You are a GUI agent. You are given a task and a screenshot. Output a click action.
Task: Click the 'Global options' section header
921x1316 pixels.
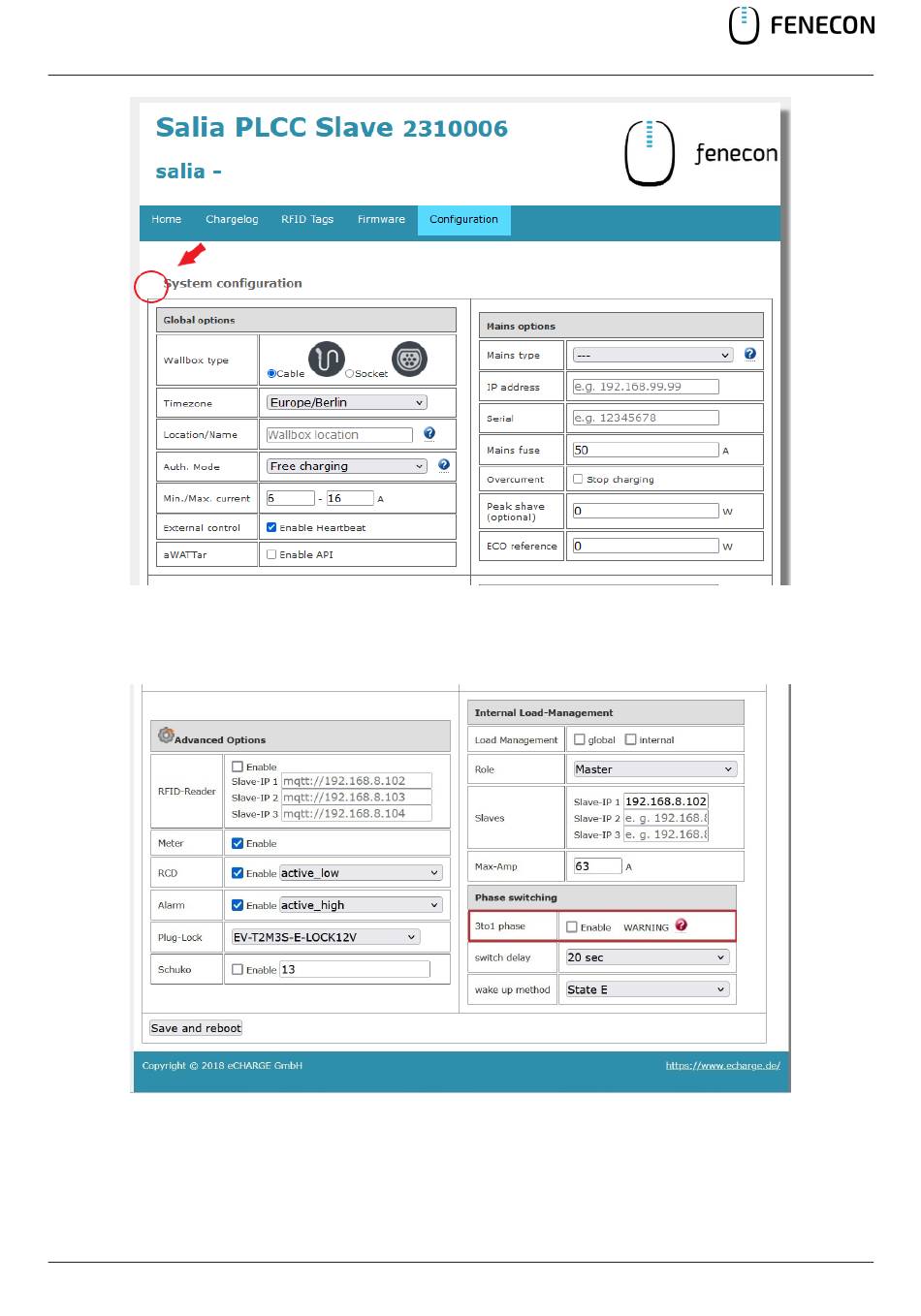click(x=199, y=320)
